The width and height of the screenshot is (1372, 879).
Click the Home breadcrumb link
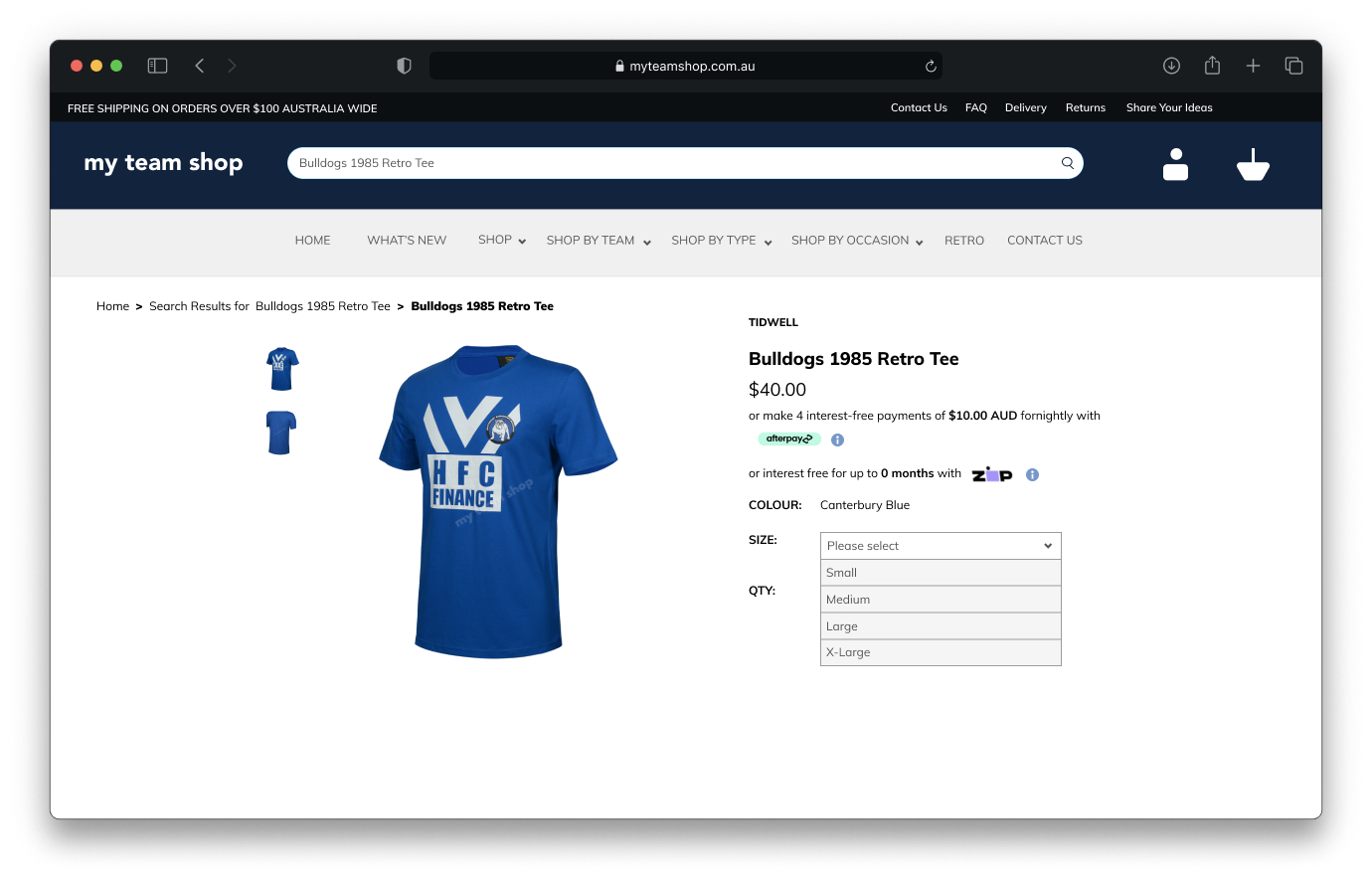click(112, 306)
